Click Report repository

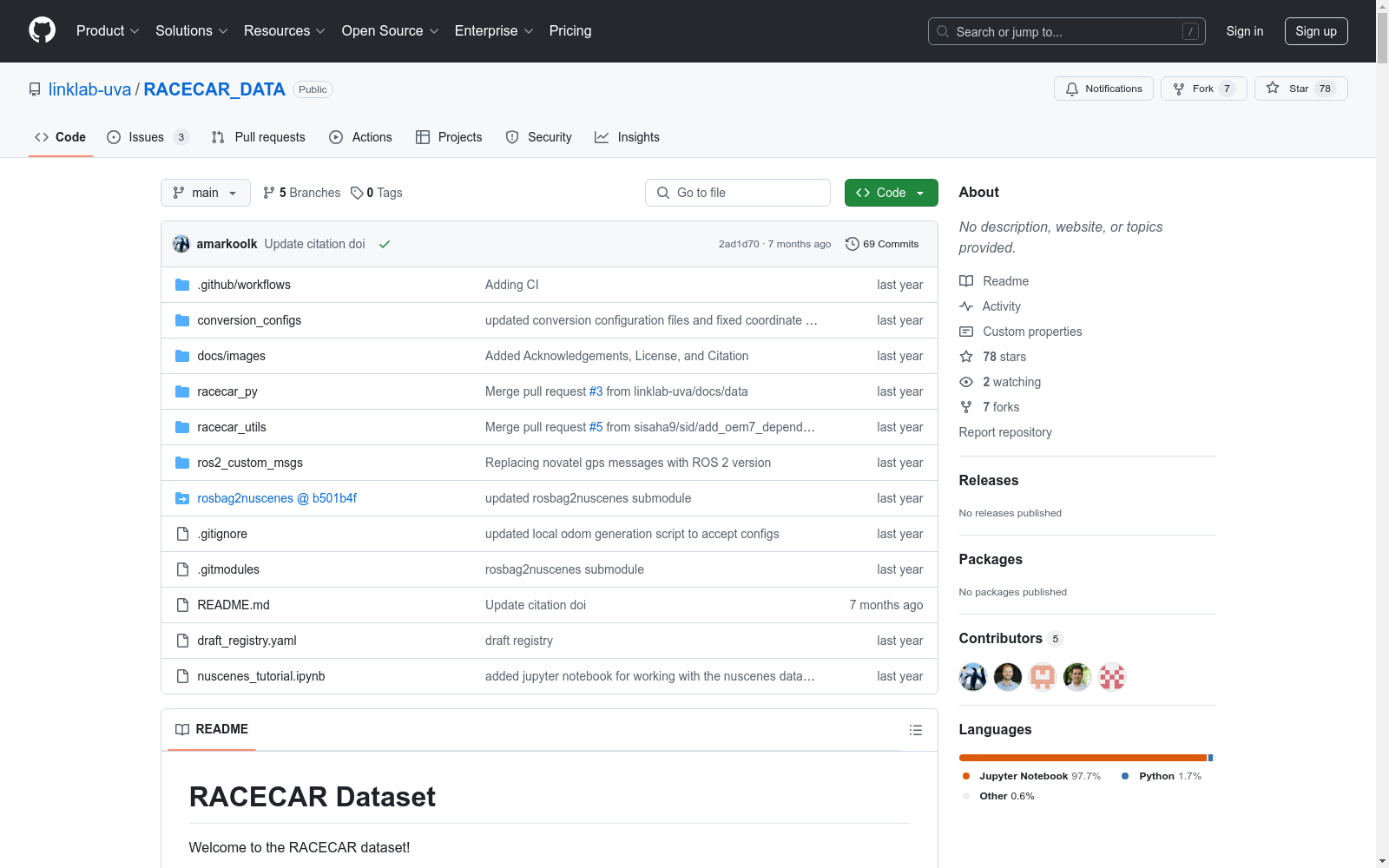pos(1005,432)
